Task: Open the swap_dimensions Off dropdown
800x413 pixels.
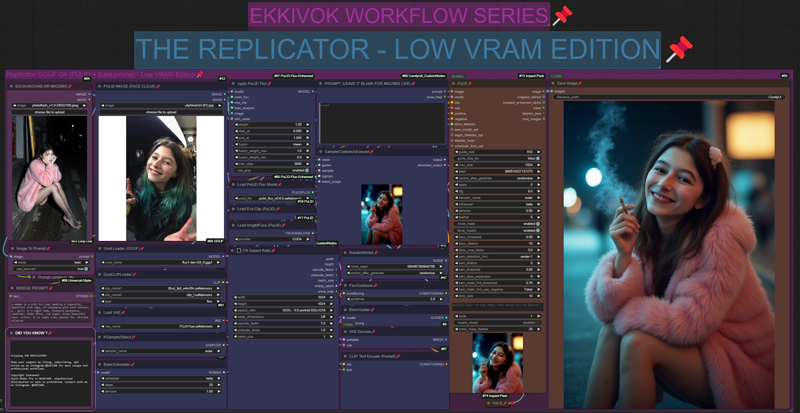Action: pos(284,317)
